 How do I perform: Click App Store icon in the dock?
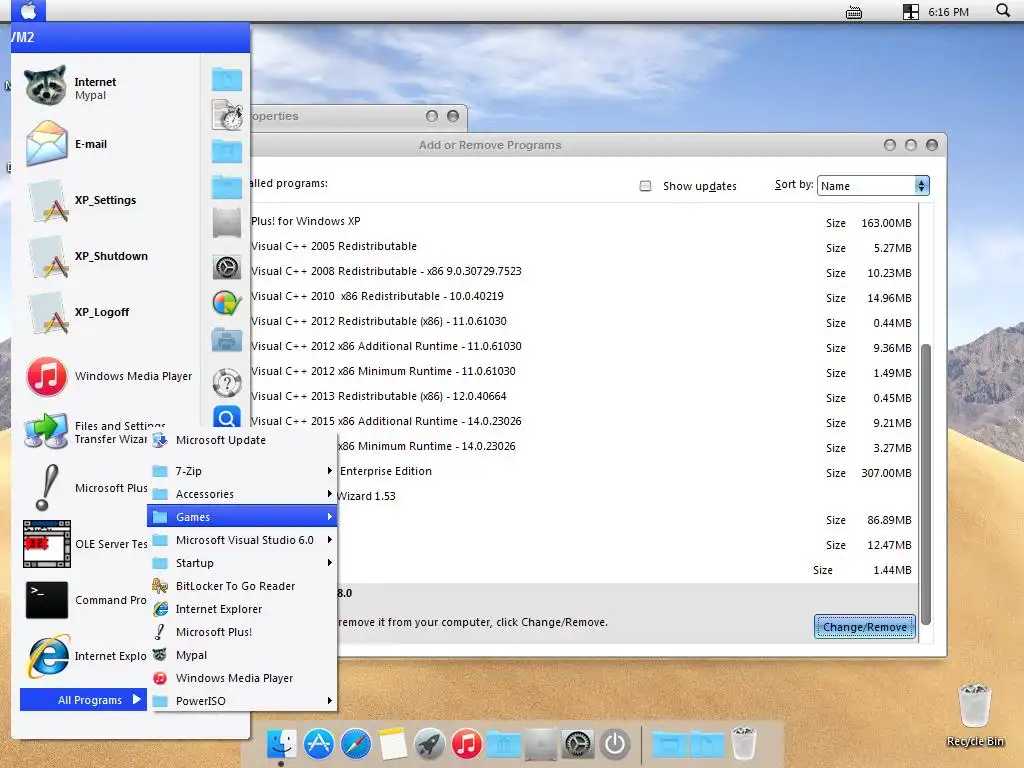(x=319, y=743)
